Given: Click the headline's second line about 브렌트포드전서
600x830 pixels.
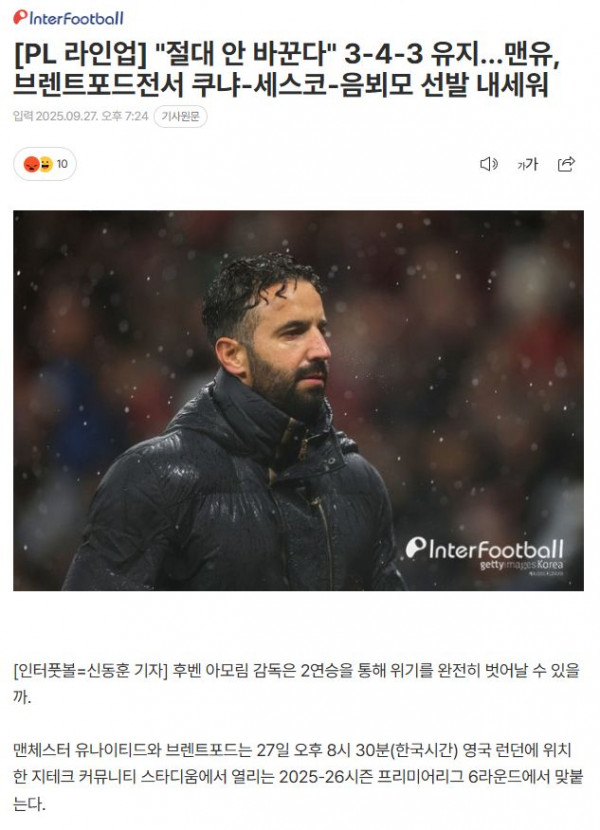Looking at the screenshot, I should pos(281,85).
